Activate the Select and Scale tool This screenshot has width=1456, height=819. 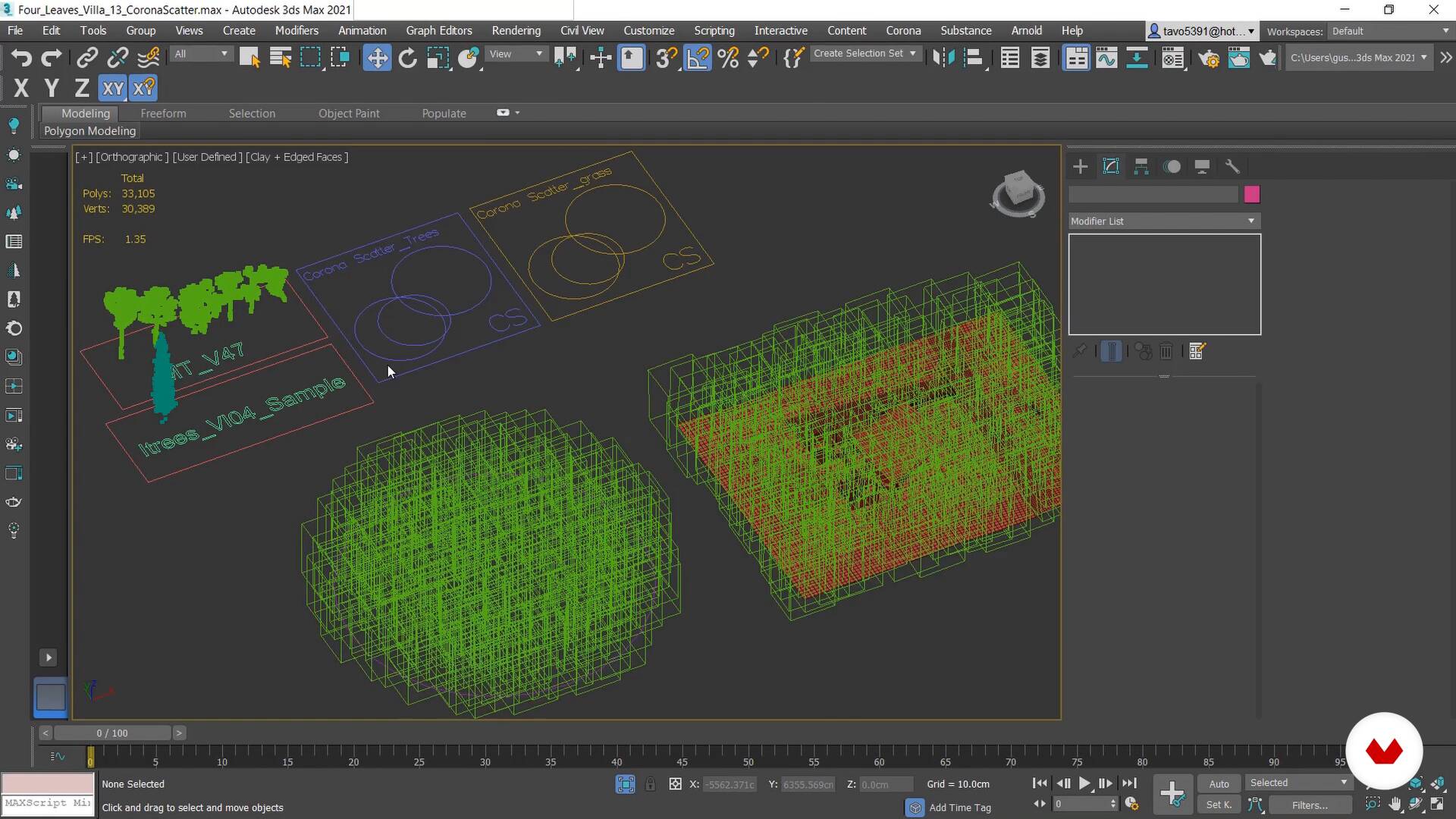[438, 58]
